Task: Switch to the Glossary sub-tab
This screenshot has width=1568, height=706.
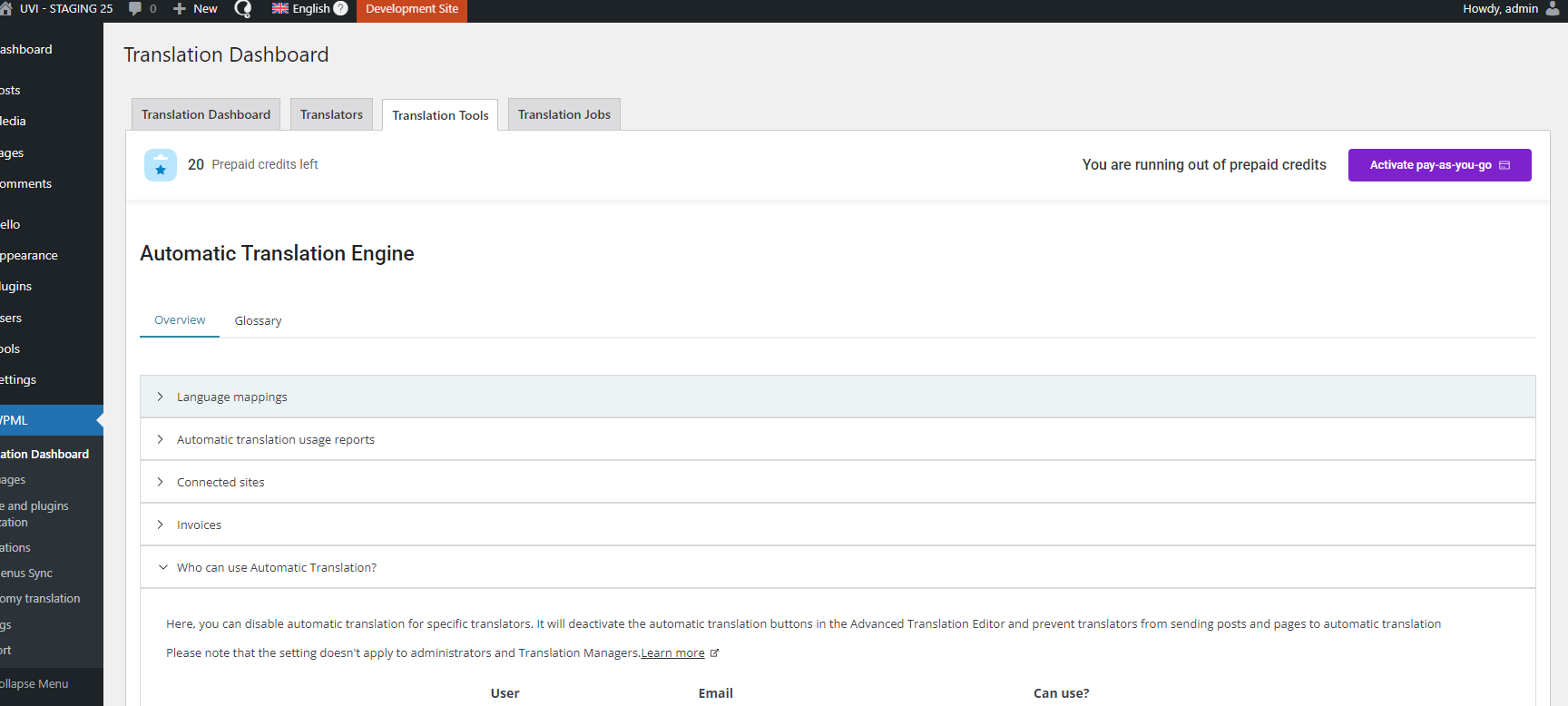Action: [258, 321]
